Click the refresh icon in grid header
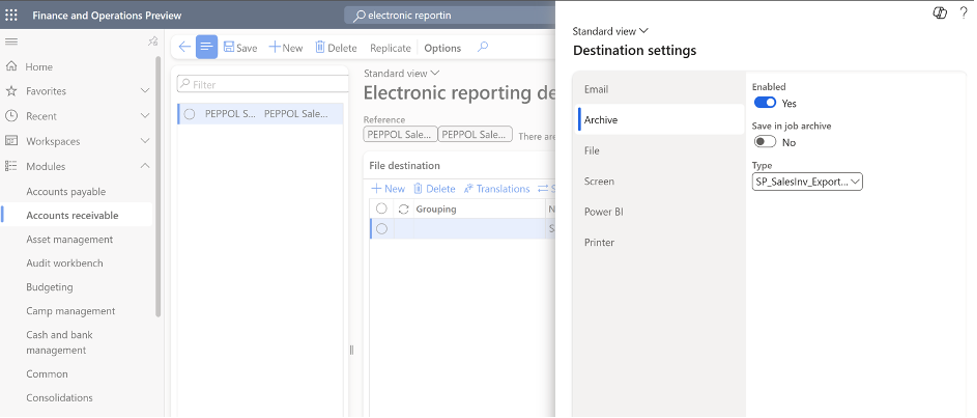Screen dimensions: 977x418 pyautogui.click(x=403, y=209)
